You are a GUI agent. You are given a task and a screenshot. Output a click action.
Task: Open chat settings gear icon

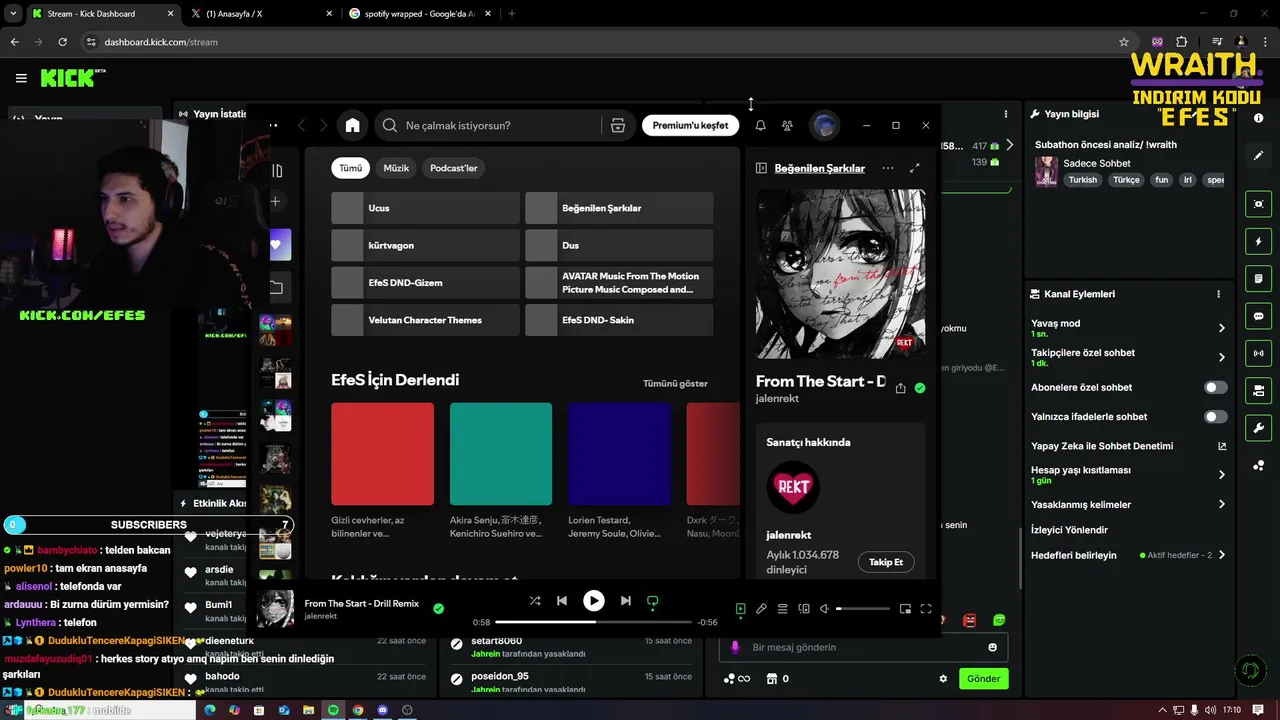pyautogui.click(x=942, y=679)
